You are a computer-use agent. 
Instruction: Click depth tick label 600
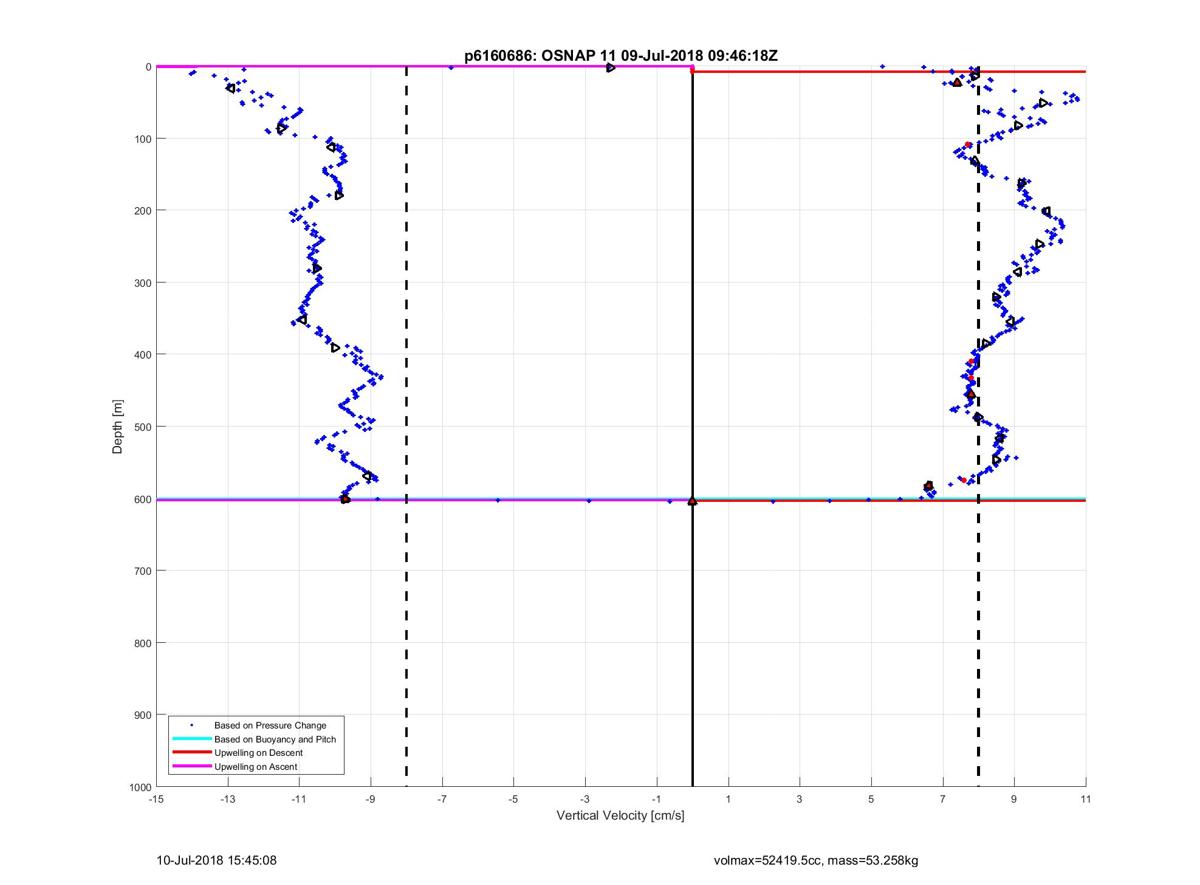coord(141,499)
